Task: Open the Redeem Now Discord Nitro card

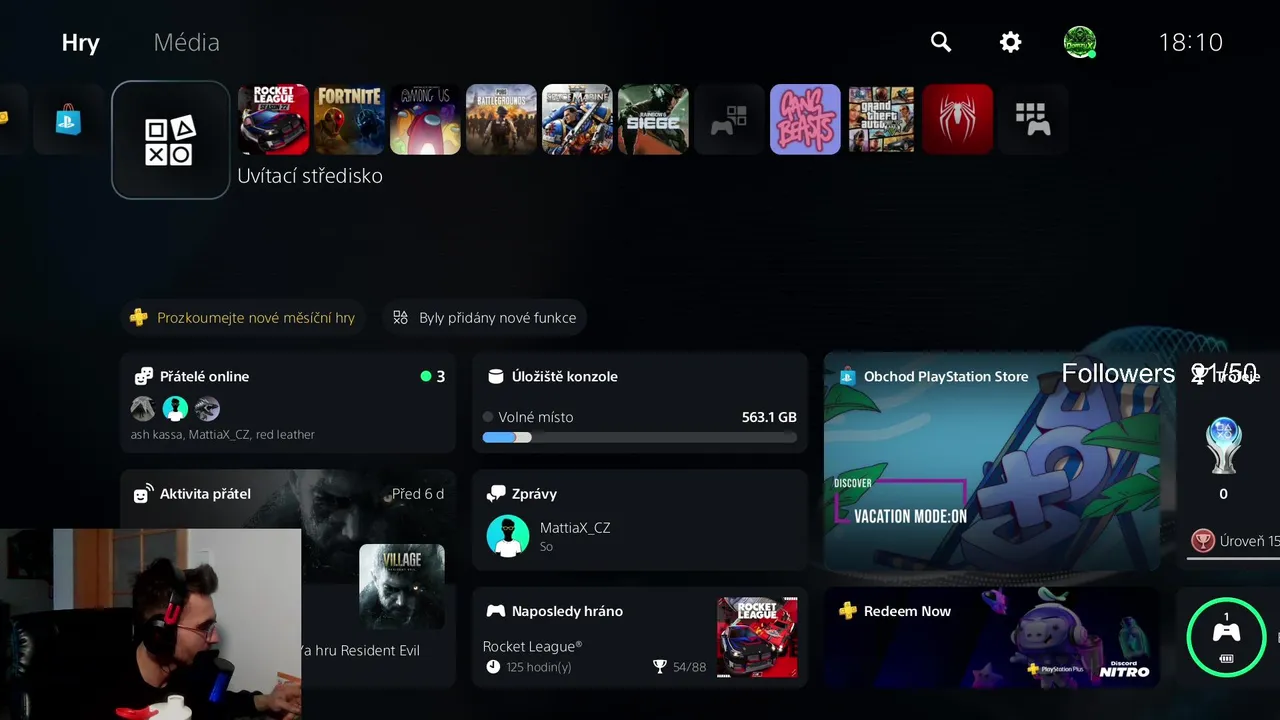Action: tap(992, 638)
